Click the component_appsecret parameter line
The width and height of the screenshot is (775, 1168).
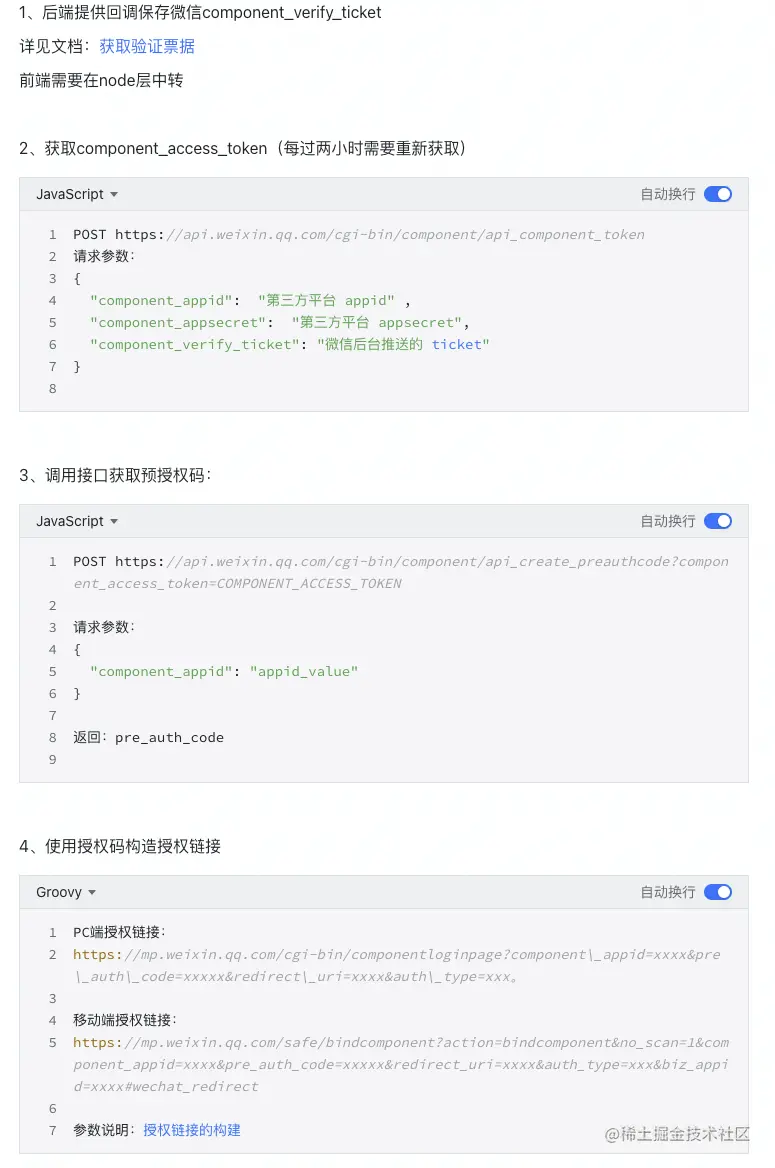click(x=279, y=323)
